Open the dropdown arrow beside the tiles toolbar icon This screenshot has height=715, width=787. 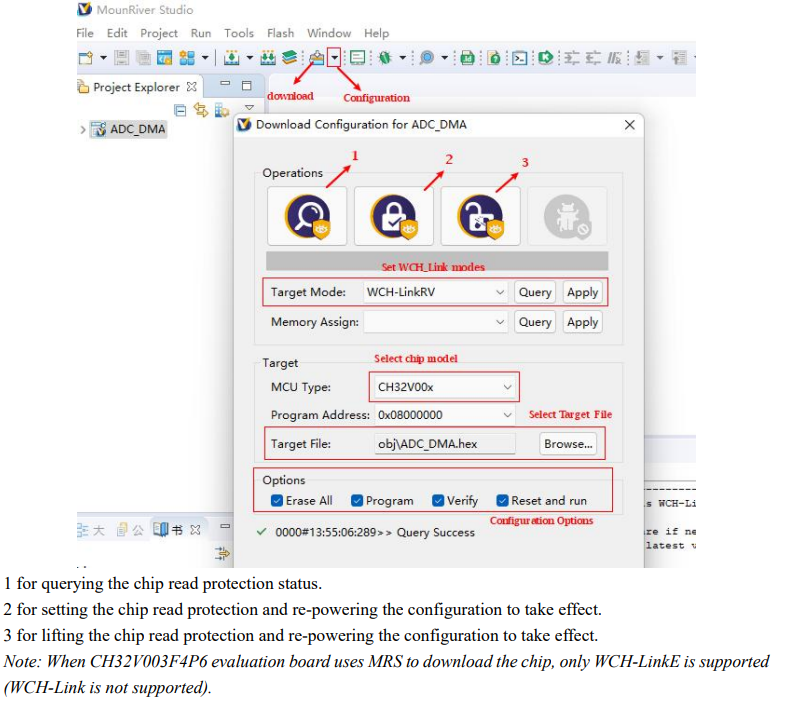(x=205, y=58)
